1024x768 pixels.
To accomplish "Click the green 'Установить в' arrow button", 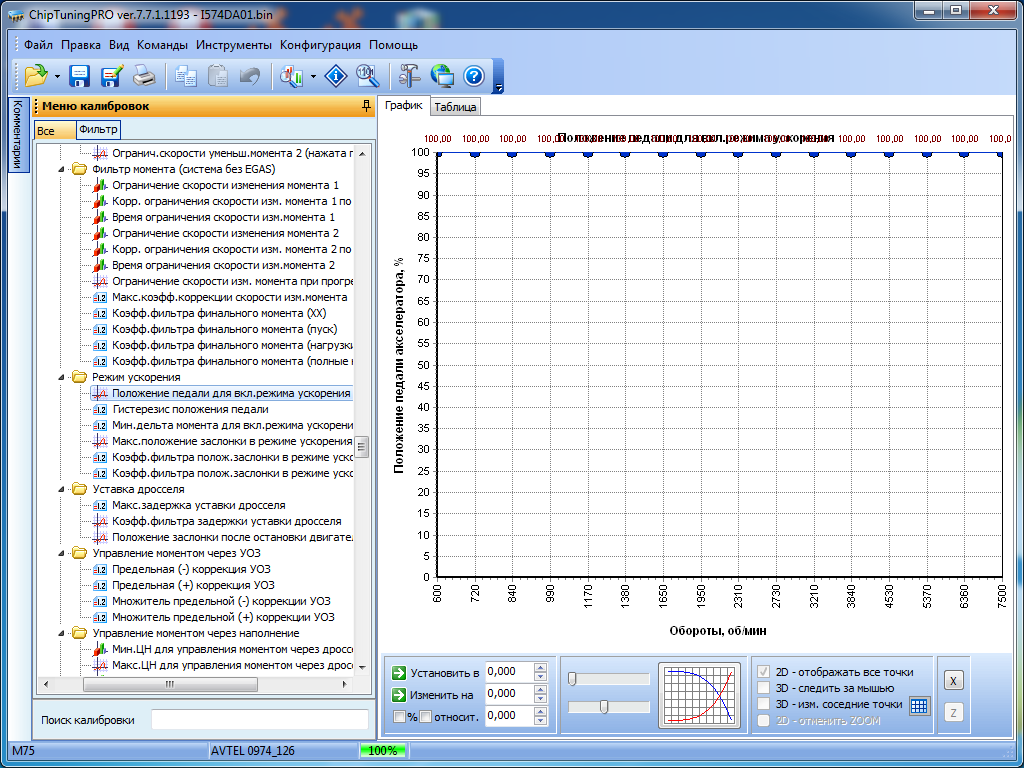I will click(399, 672).
